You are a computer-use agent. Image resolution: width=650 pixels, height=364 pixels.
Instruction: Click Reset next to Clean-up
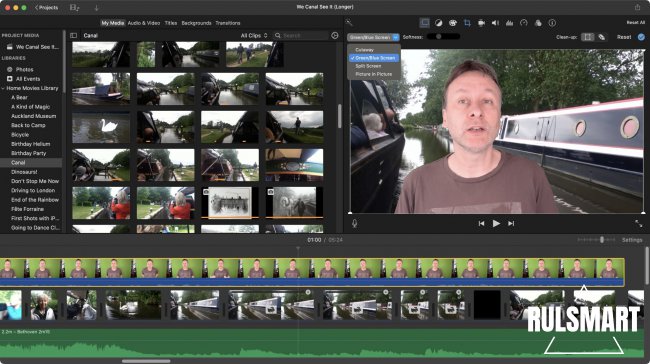pyautogui.click(x=624, y=37)
